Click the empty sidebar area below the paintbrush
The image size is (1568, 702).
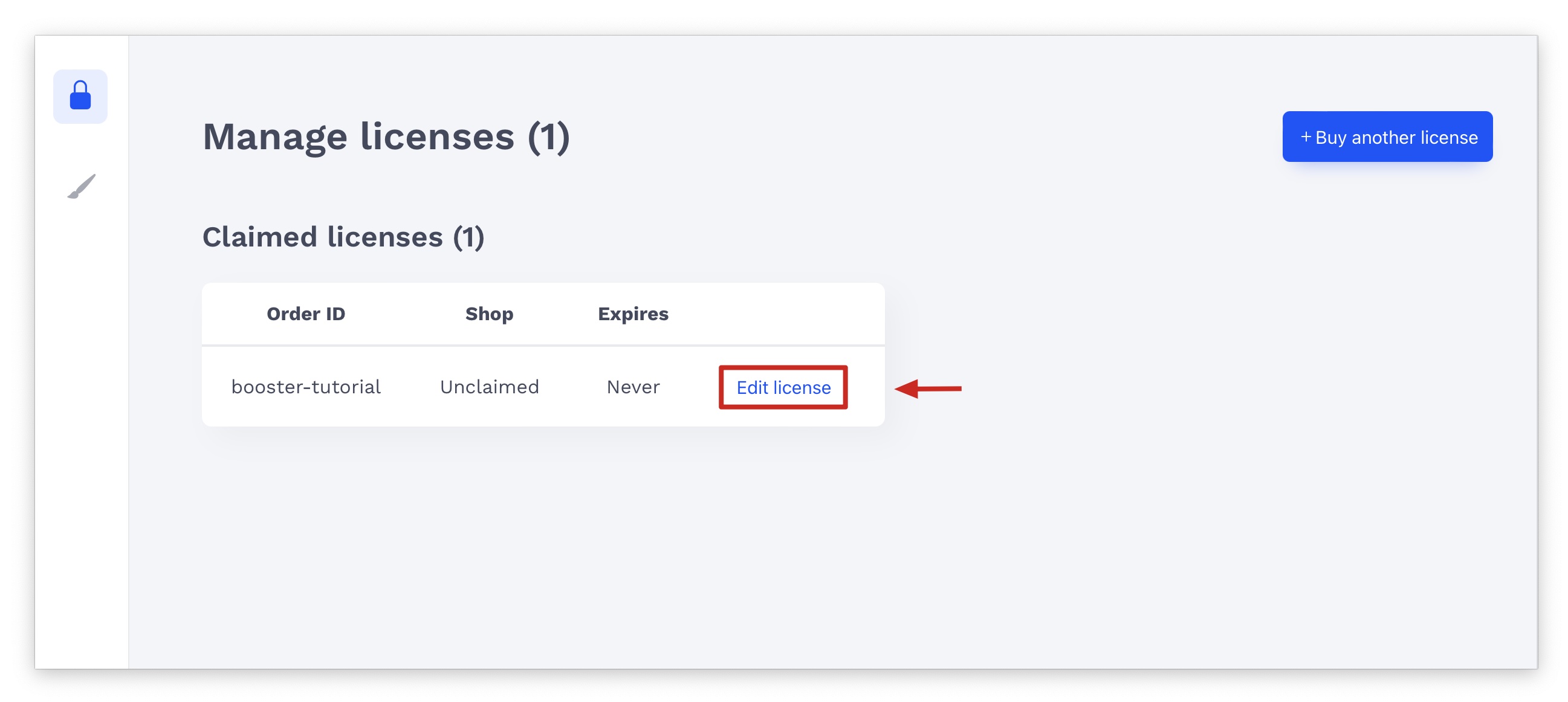pyautogui.click(x=81, y=426)
